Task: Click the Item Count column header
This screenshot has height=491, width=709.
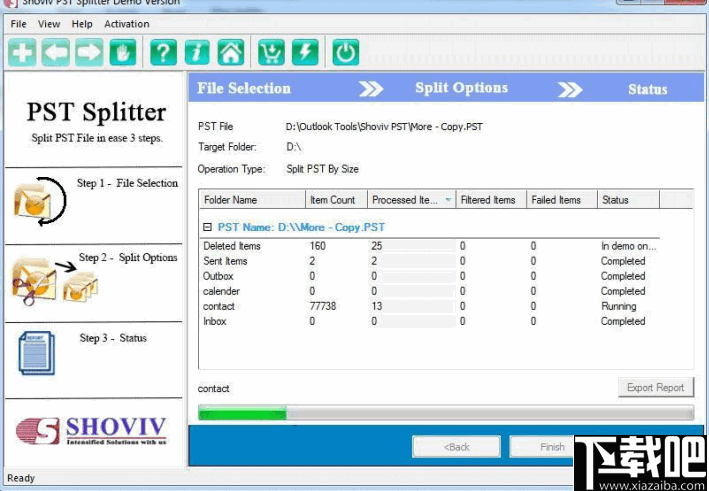Action: (336, 200)
